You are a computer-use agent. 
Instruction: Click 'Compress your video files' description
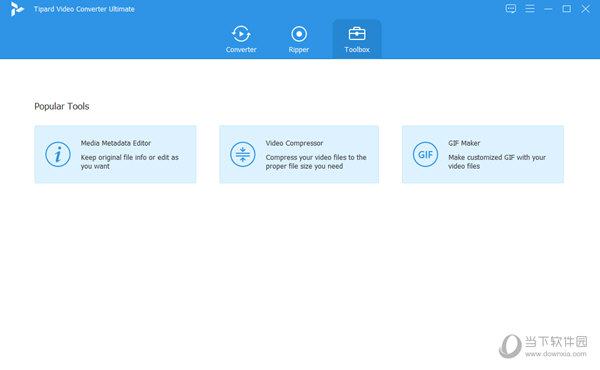316,161
